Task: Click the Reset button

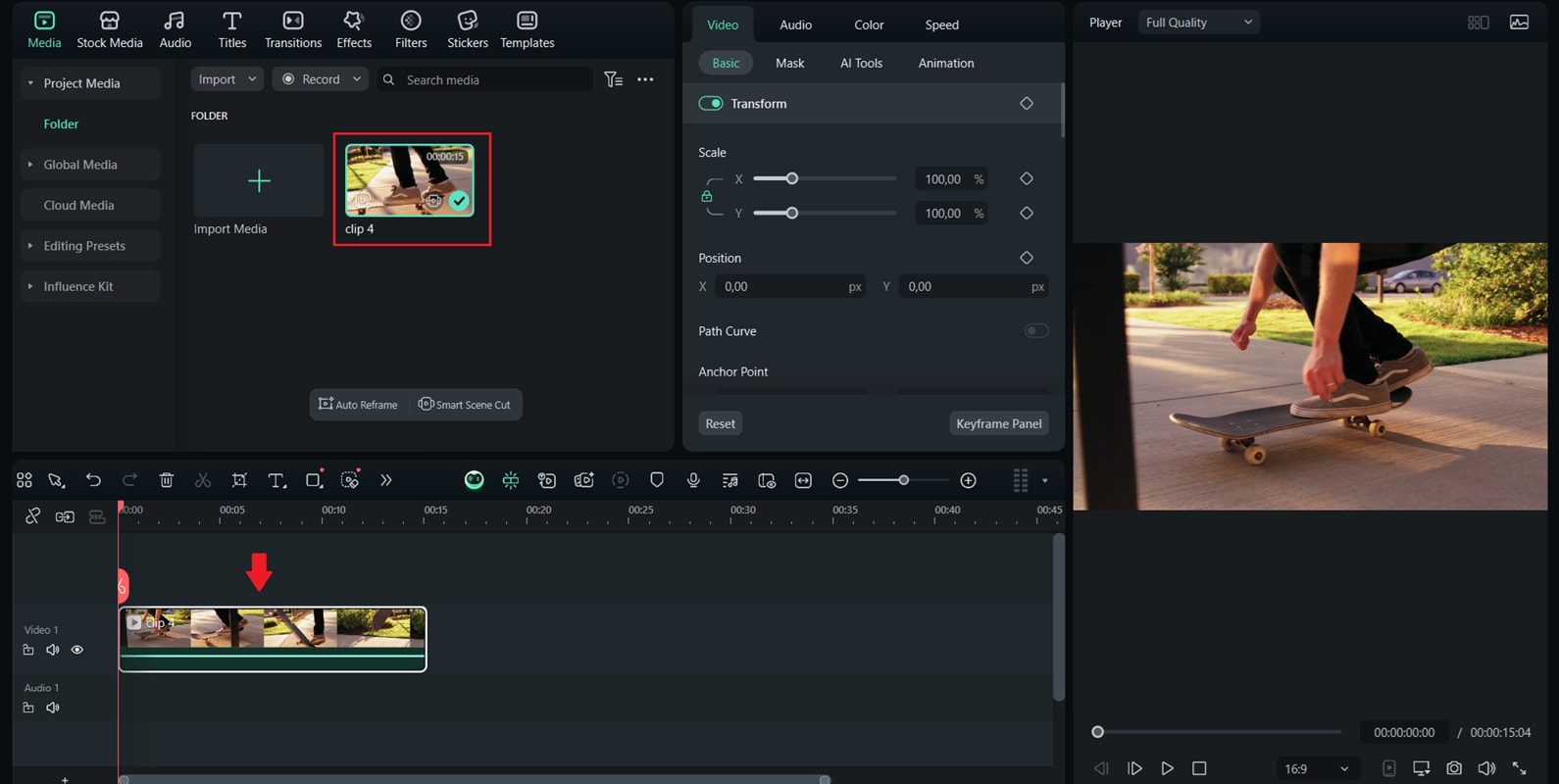Action: tap(721, 423)
